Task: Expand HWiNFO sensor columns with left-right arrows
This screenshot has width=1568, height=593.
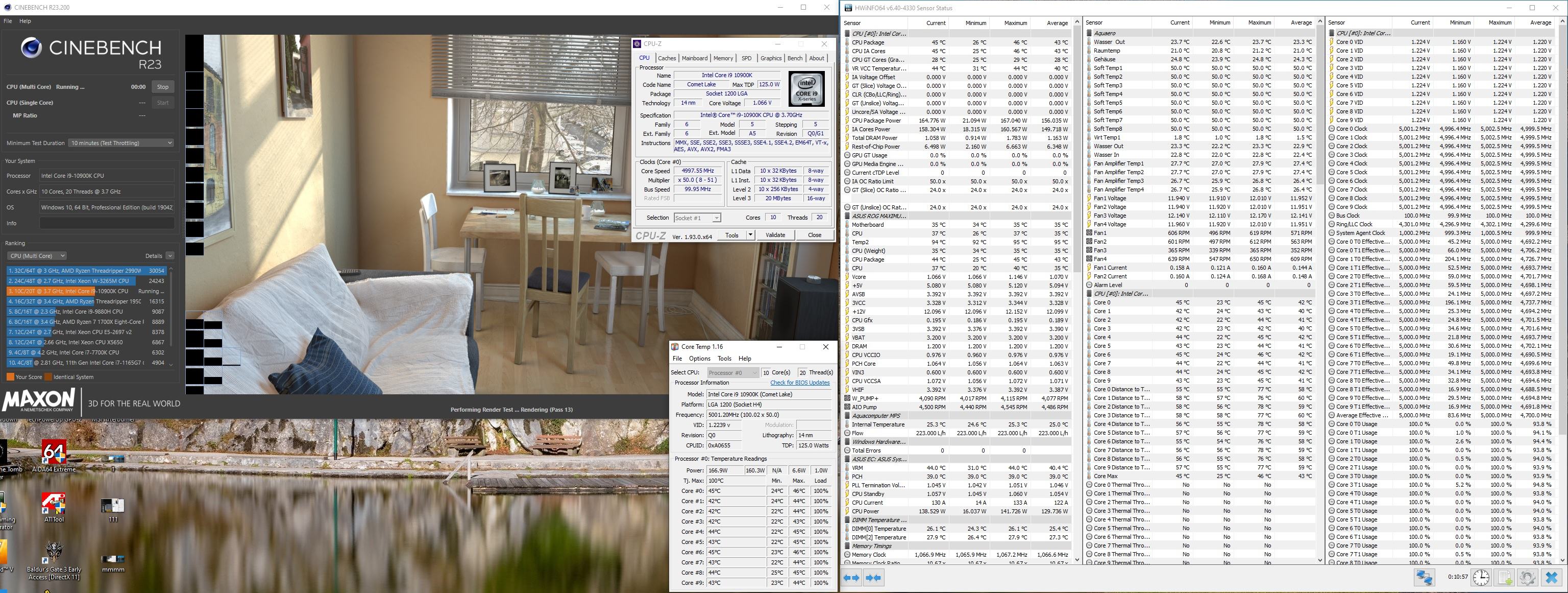Action: 851,578
